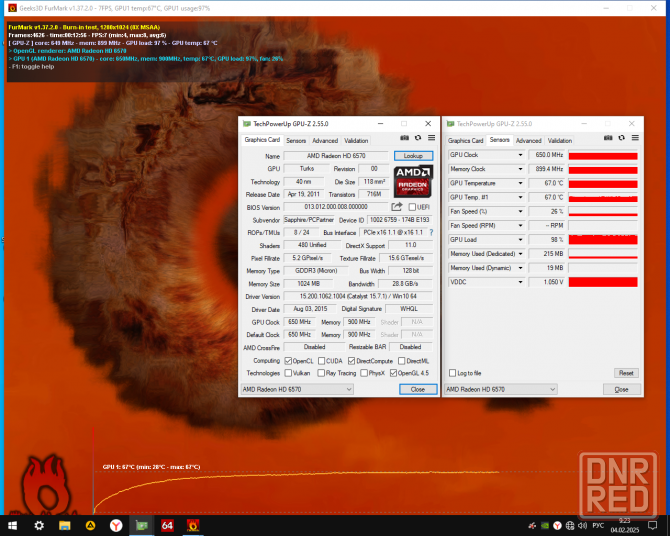The height and width of the screenshot is (536, 670).
Task: Click the network globe icon in system tray
Action: (x=570, y=525)
